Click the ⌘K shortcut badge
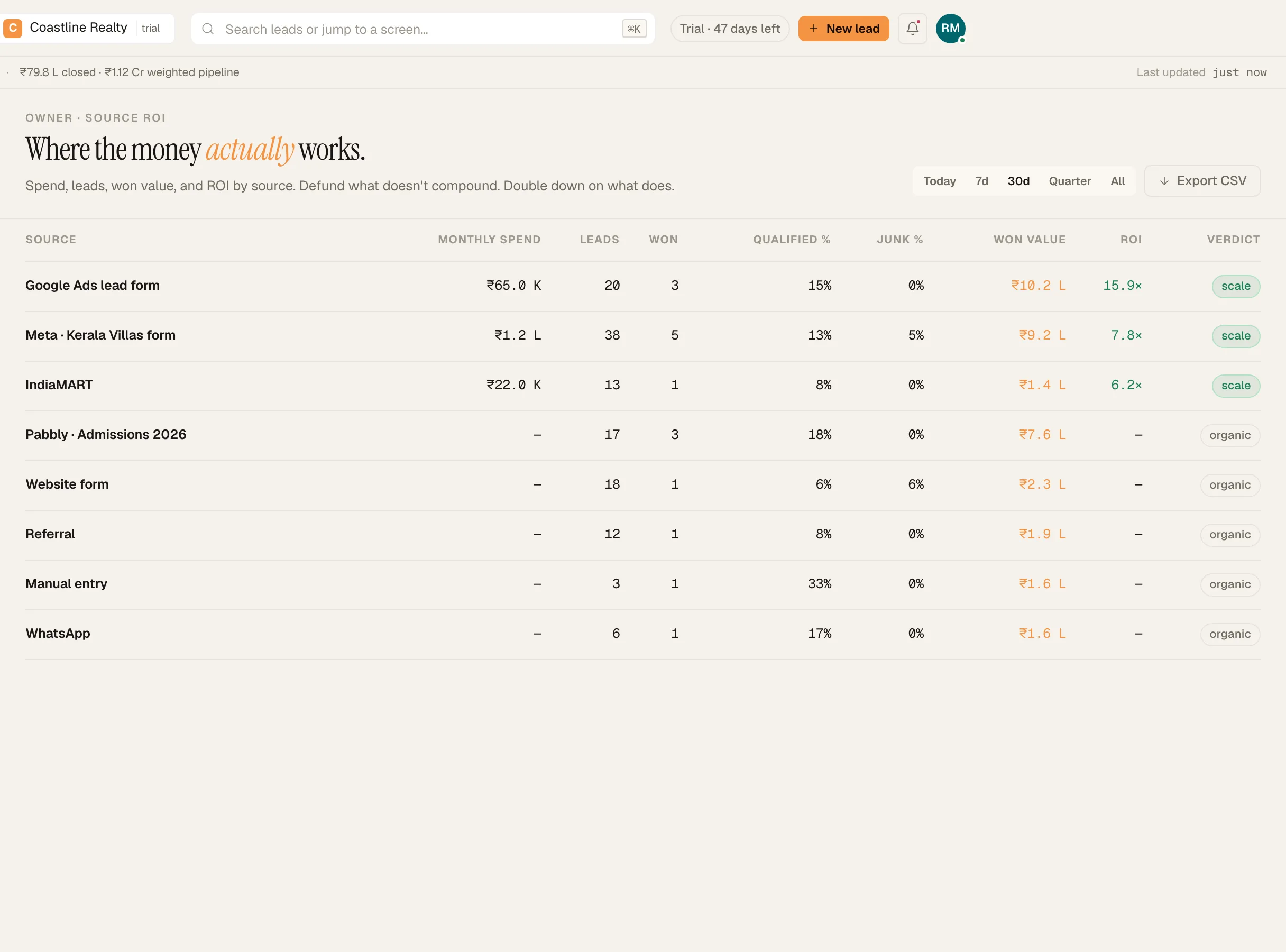 (634, 29)
